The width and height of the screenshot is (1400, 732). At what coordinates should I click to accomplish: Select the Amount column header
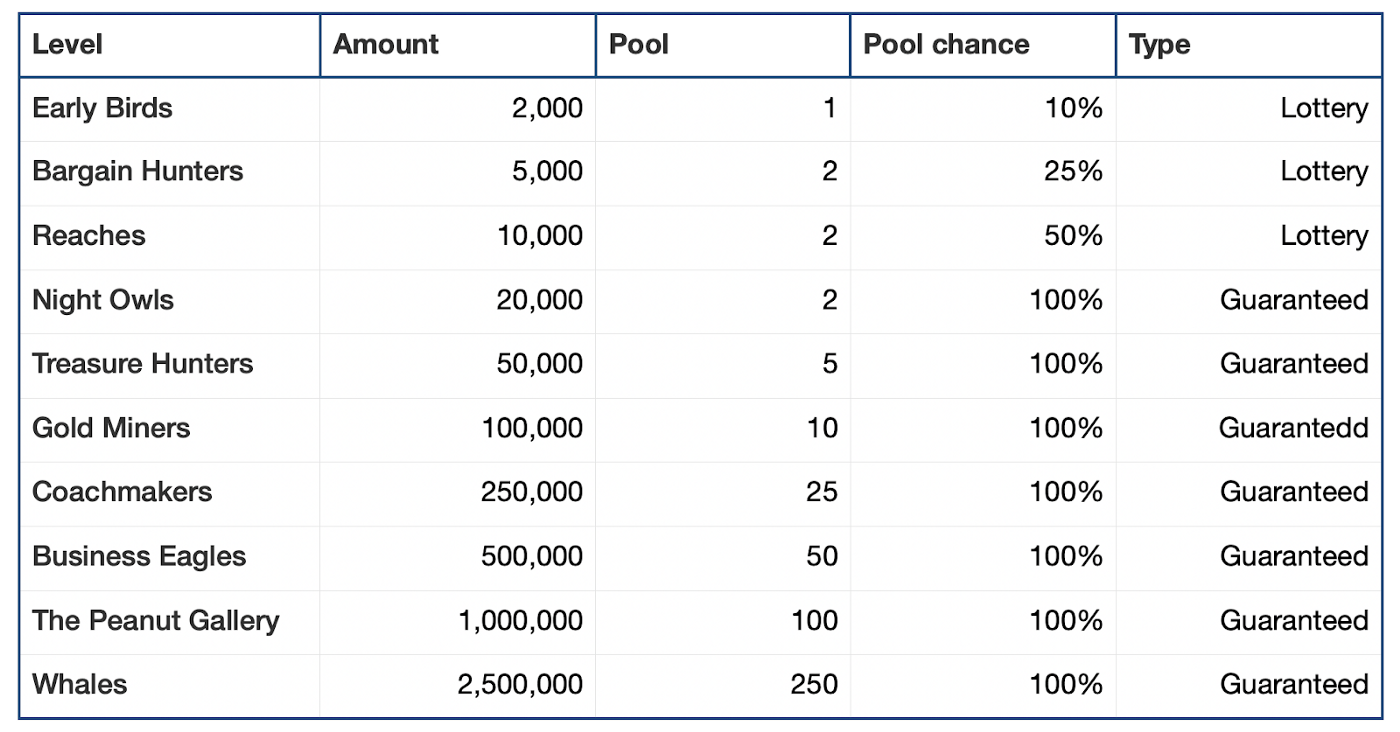click(x=458, y=45)
